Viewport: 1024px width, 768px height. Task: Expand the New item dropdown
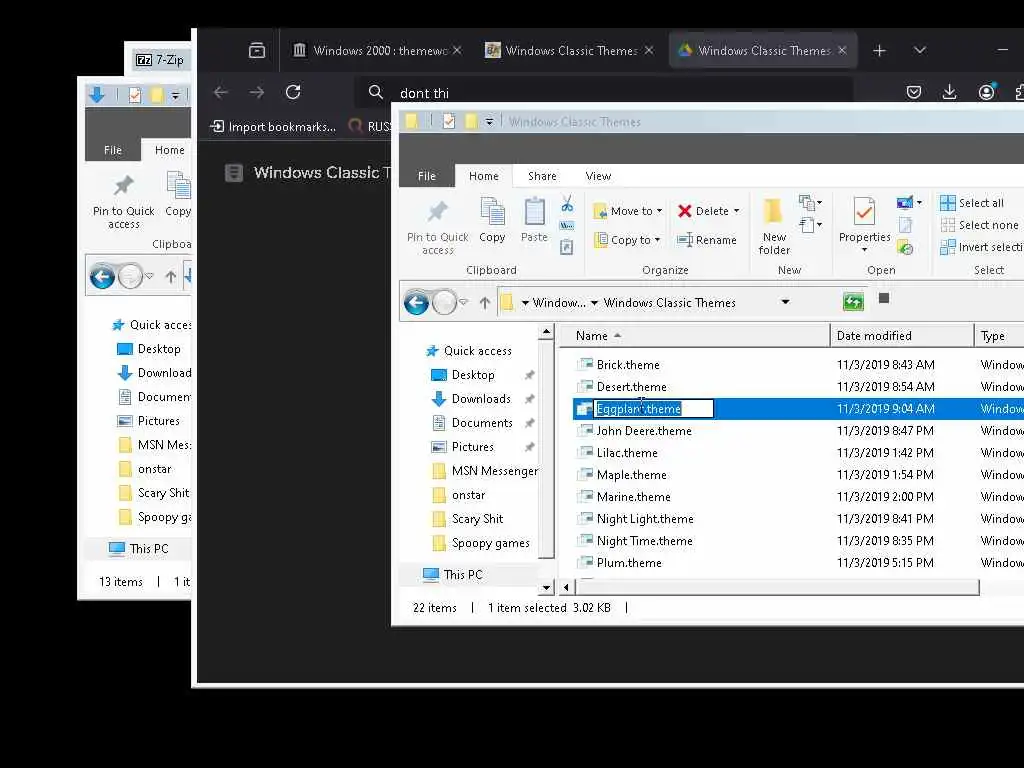[810, 202]
